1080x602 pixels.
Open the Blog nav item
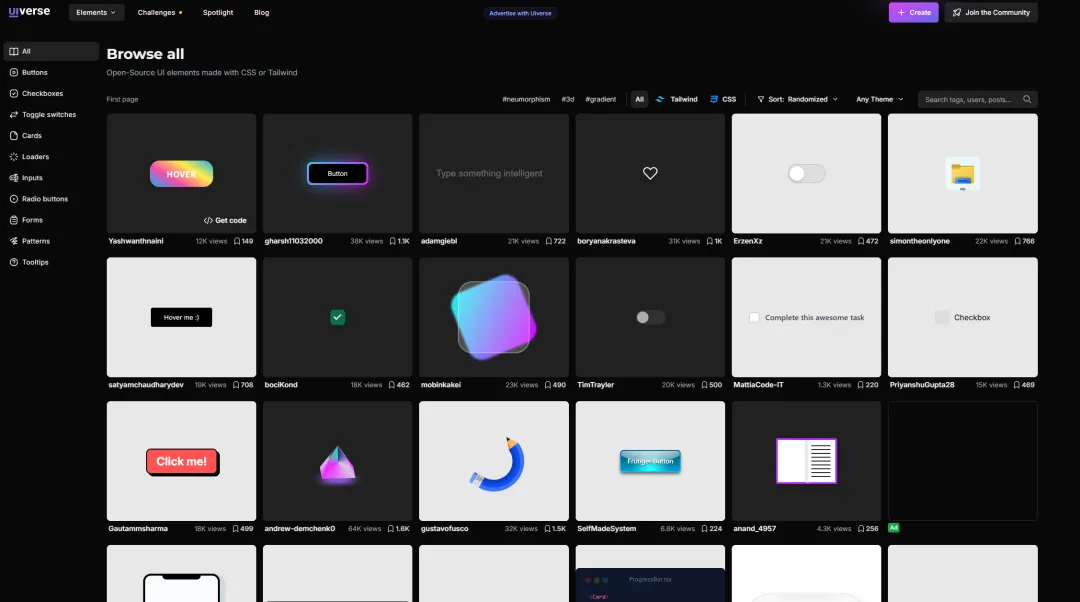[262, 12]
